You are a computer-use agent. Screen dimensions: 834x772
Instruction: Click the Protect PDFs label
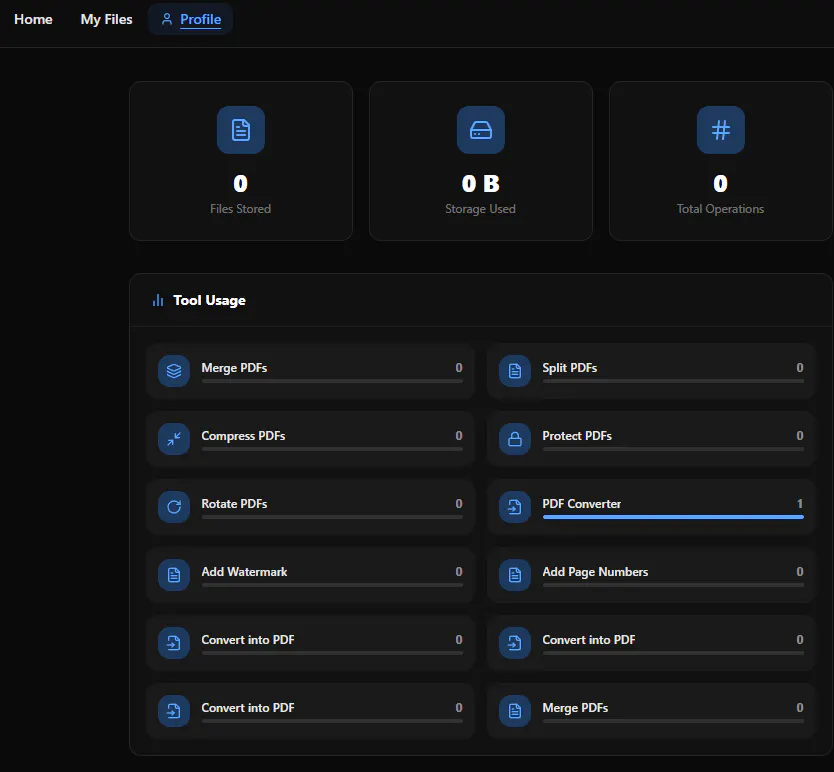coord(577,436)
